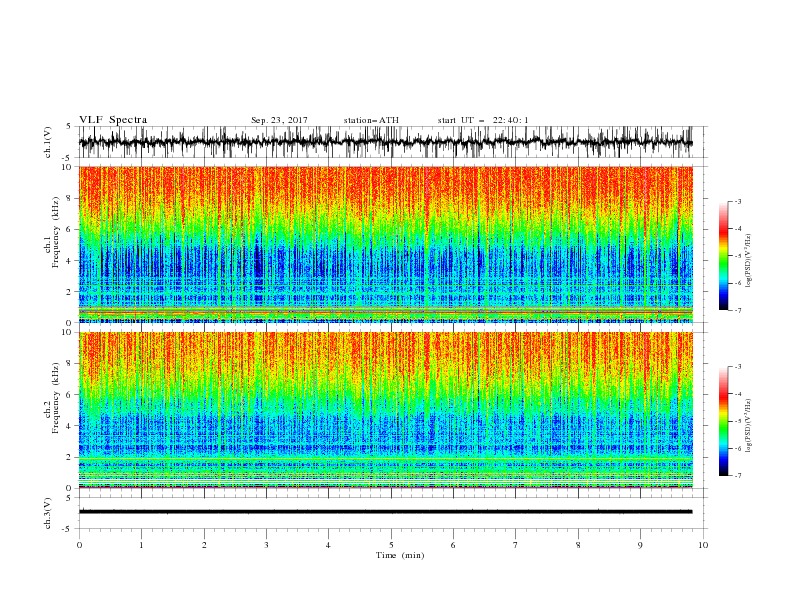Click the '3' tick on the time axis
The height and width of the screenshot is (612, 792).
click(x=266, y=545)
